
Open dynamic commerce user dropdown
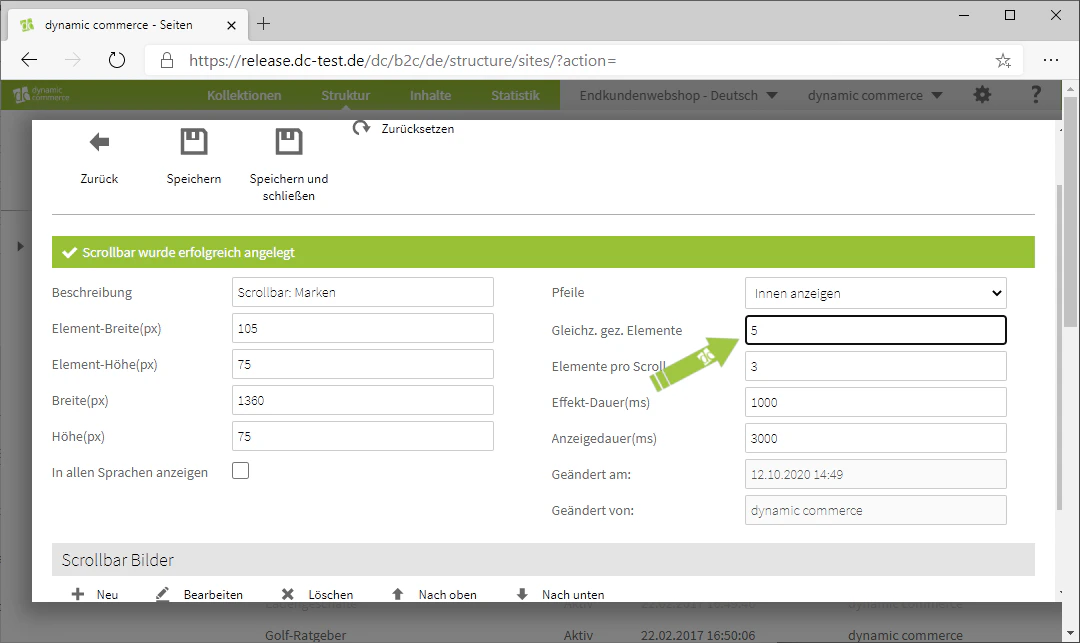tap(875, 95)
